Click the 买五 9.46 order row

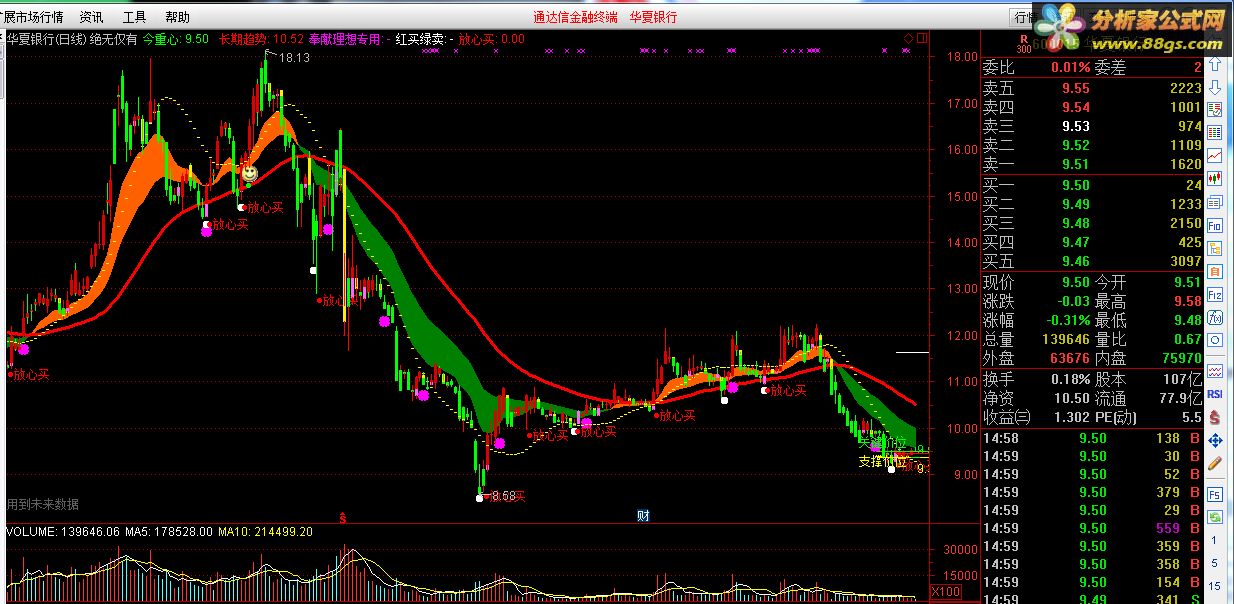pyautogui.click(x=1092, y=261)
